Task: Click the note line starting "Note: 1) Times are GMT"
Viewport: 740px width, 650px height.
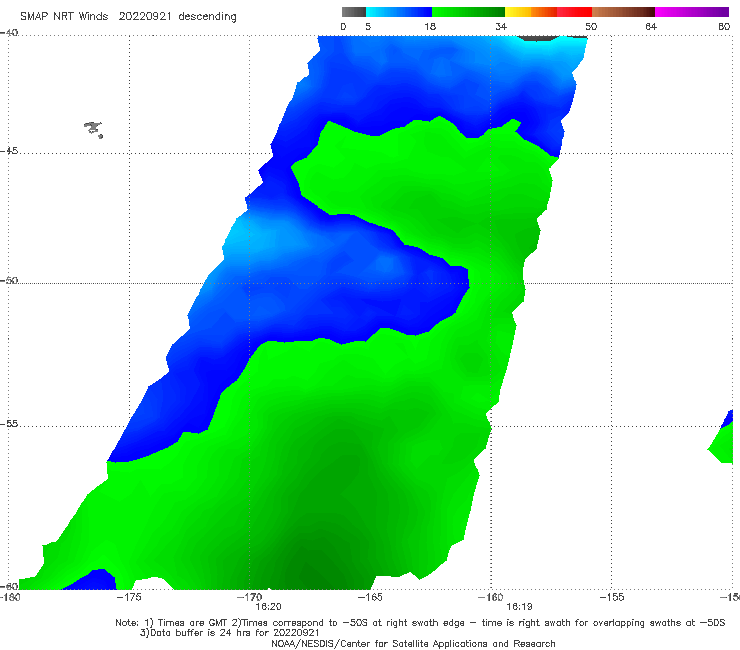Action: pos(420,623)
